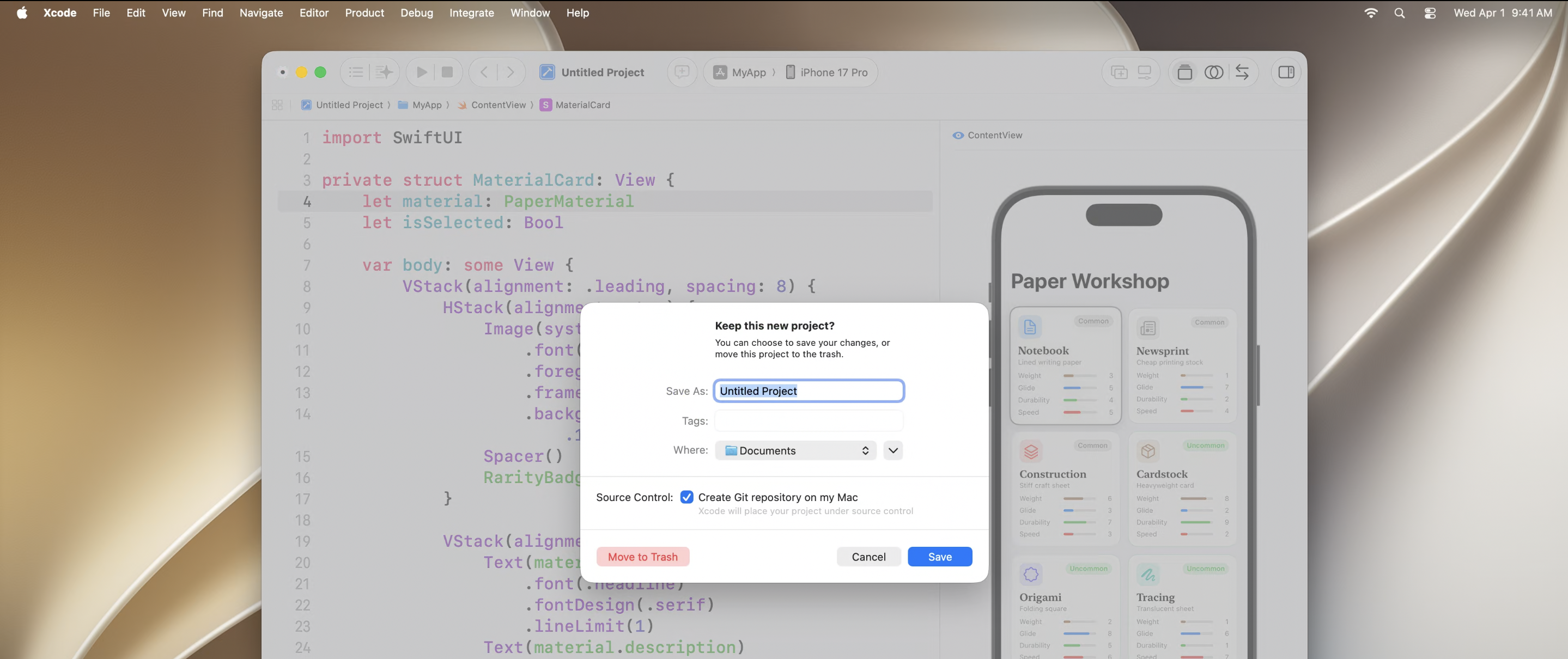Go forward with right chevron arrow
Image resolution: width=1568 pixels, height=659 pixels.
(510, 72)
